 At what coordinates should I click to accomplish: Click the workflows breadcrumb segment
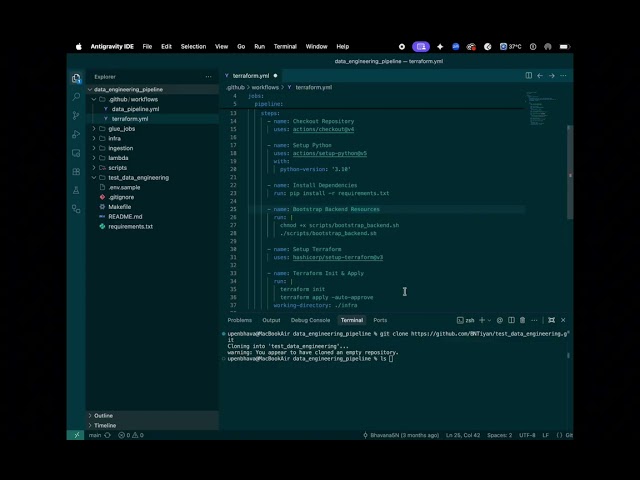pyautogui.click(x=265, y=87)
